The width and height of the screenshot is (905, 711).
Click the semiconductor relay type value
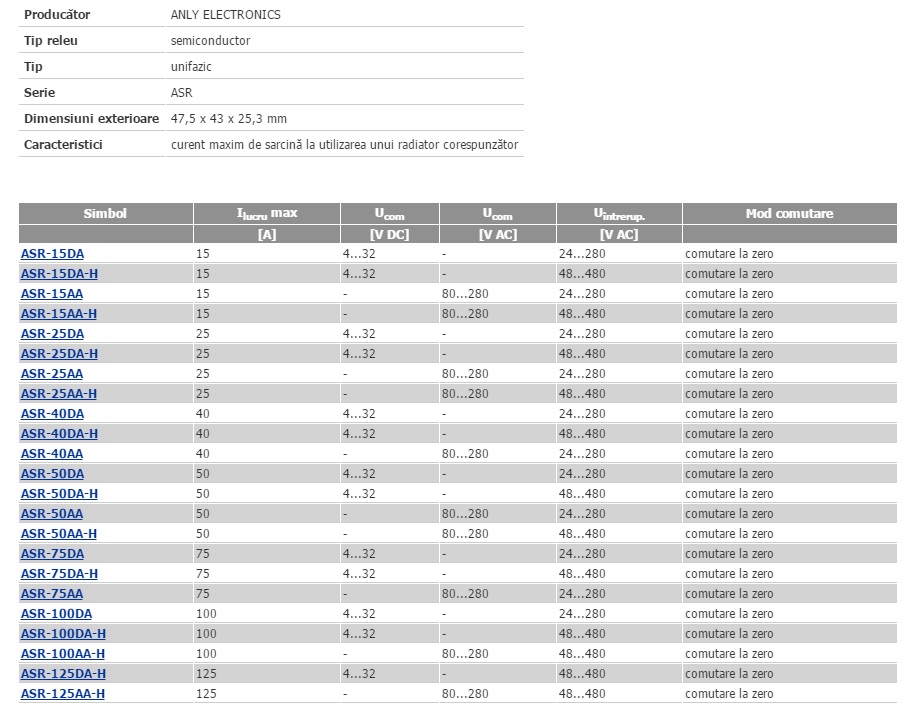point(211,41)
